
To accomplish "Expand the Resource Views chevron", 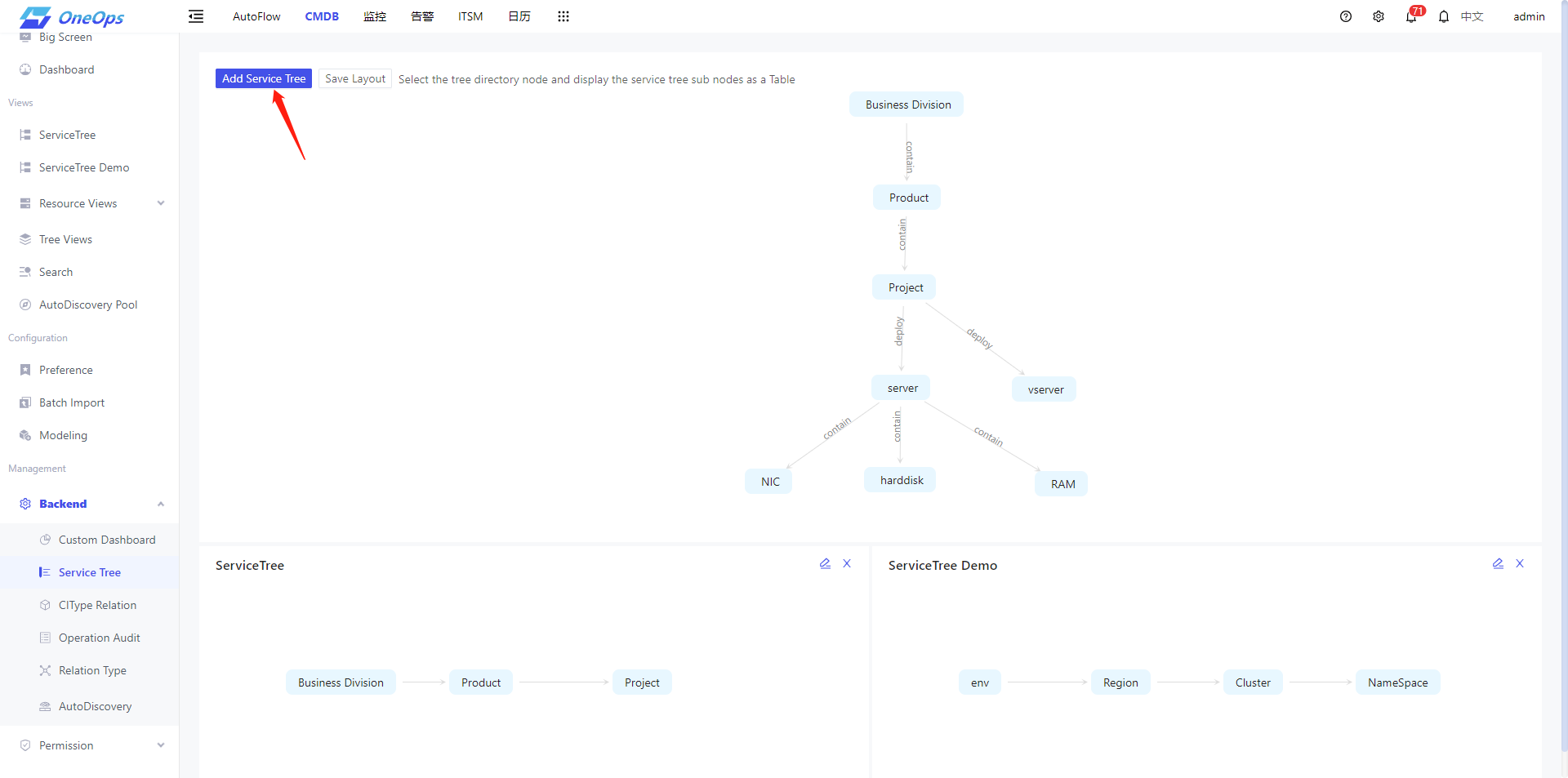I will tap(161, 203).
